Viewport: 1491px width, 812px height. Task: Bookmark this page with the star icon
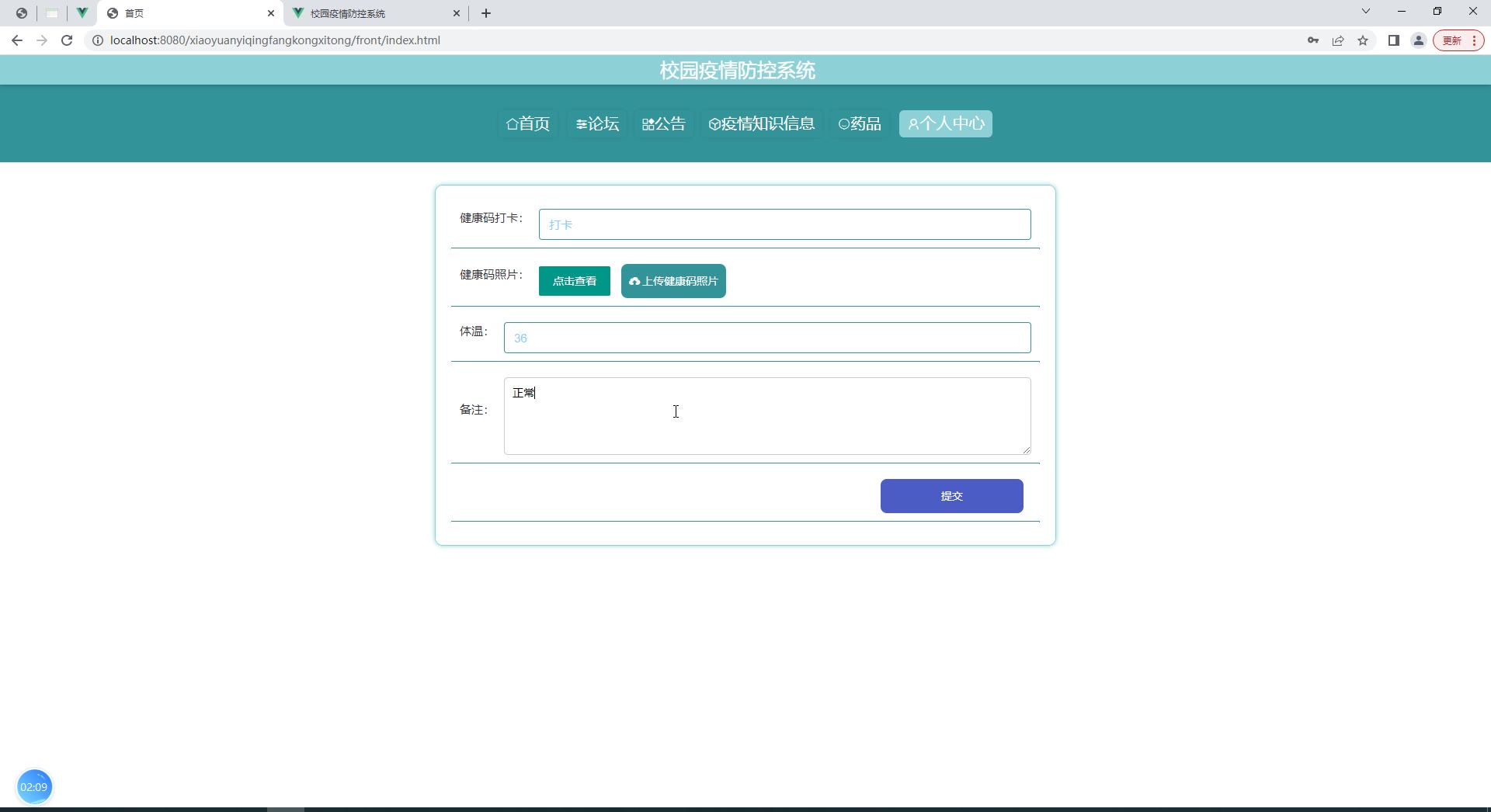point(1363,40)
